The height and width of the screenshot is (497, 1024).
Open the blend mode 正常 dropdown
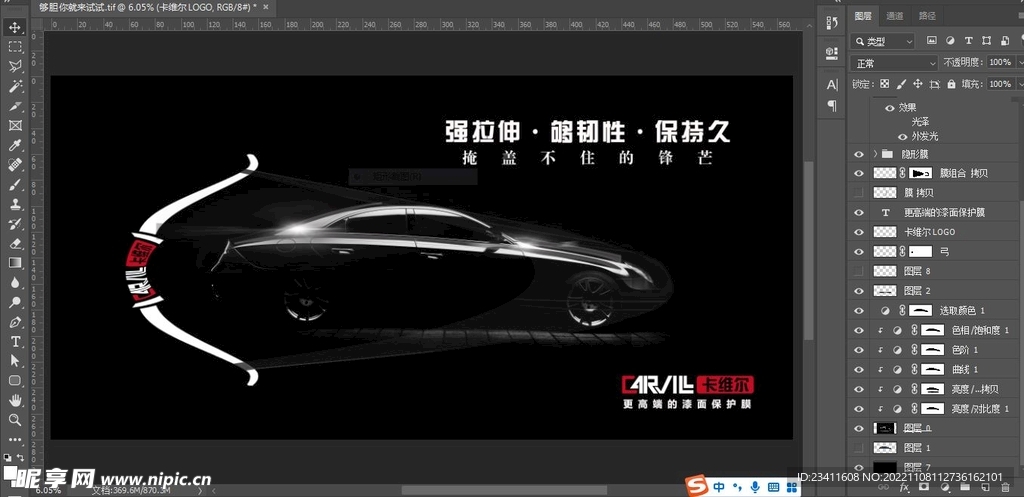[x=894, y=63]
